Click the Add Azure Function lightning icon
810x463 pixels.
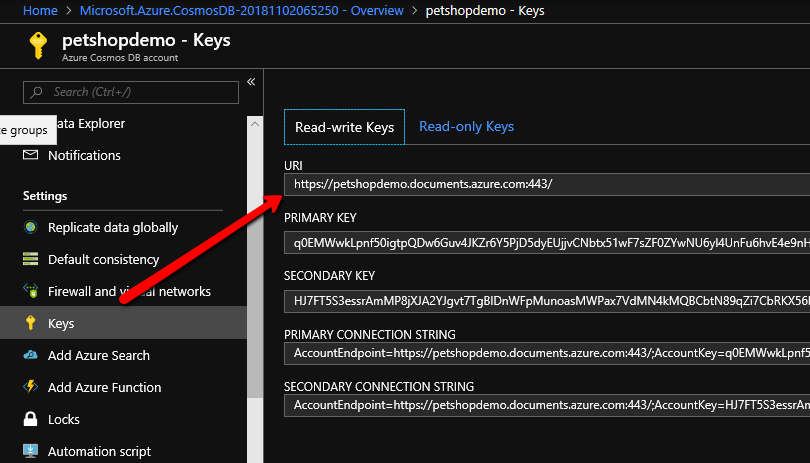pos(30,387)
